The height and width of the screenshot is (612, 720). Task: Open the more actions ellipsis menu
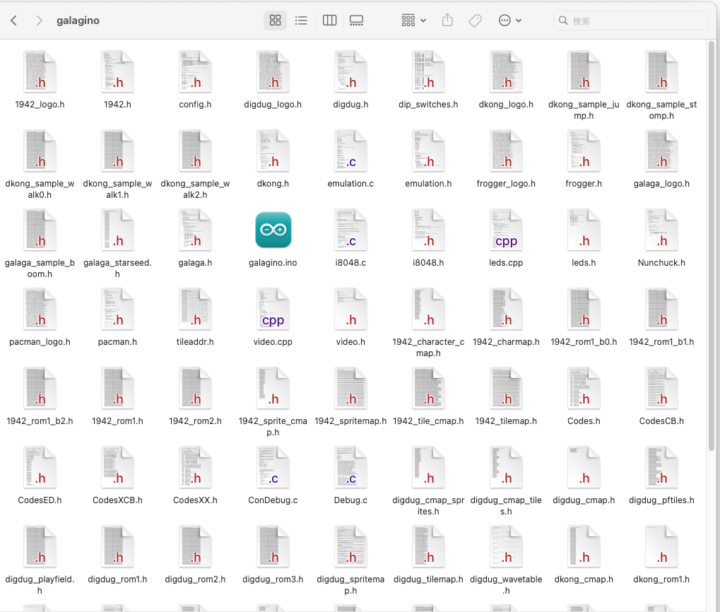point(509,20)
